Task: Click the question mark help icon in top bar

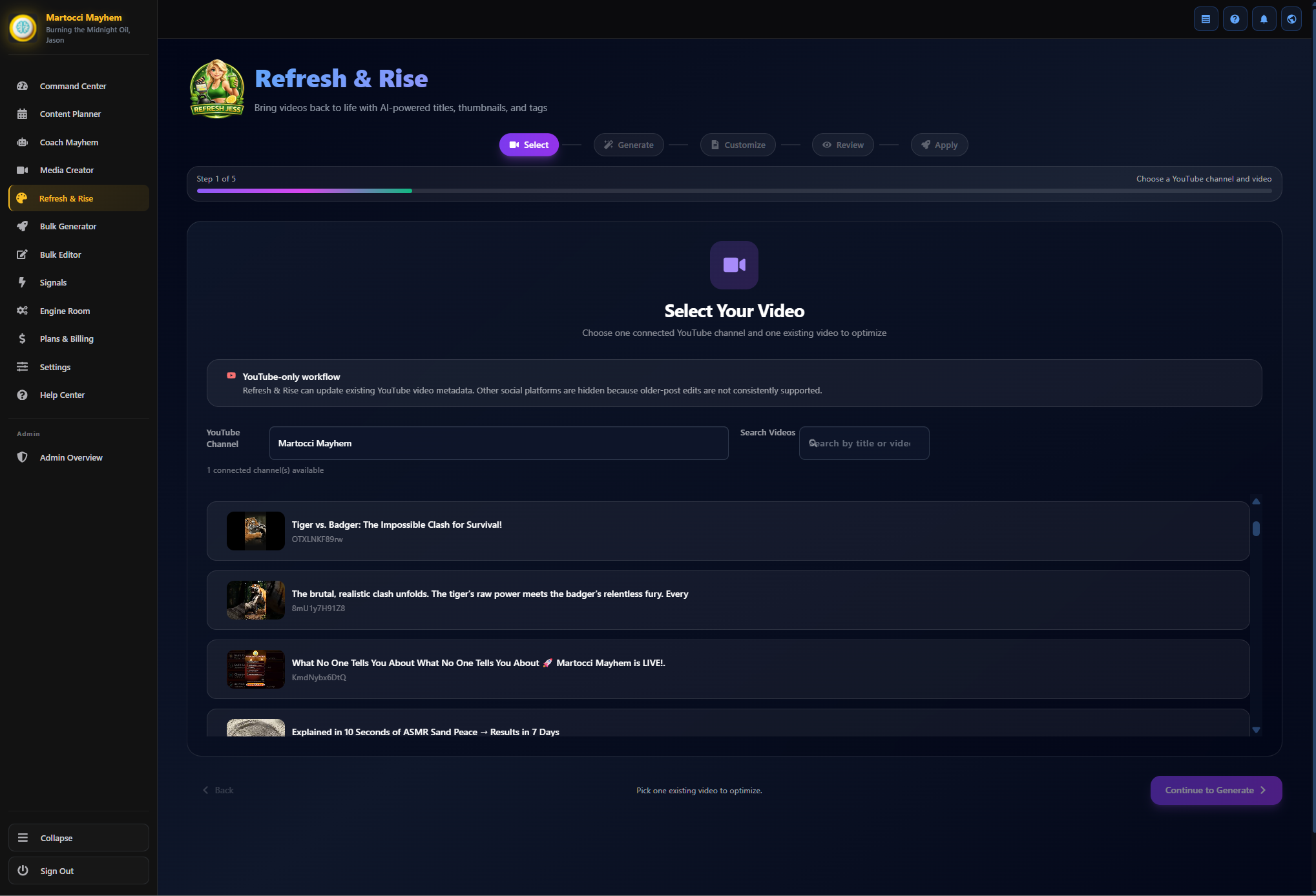Action: [1235, 19]
